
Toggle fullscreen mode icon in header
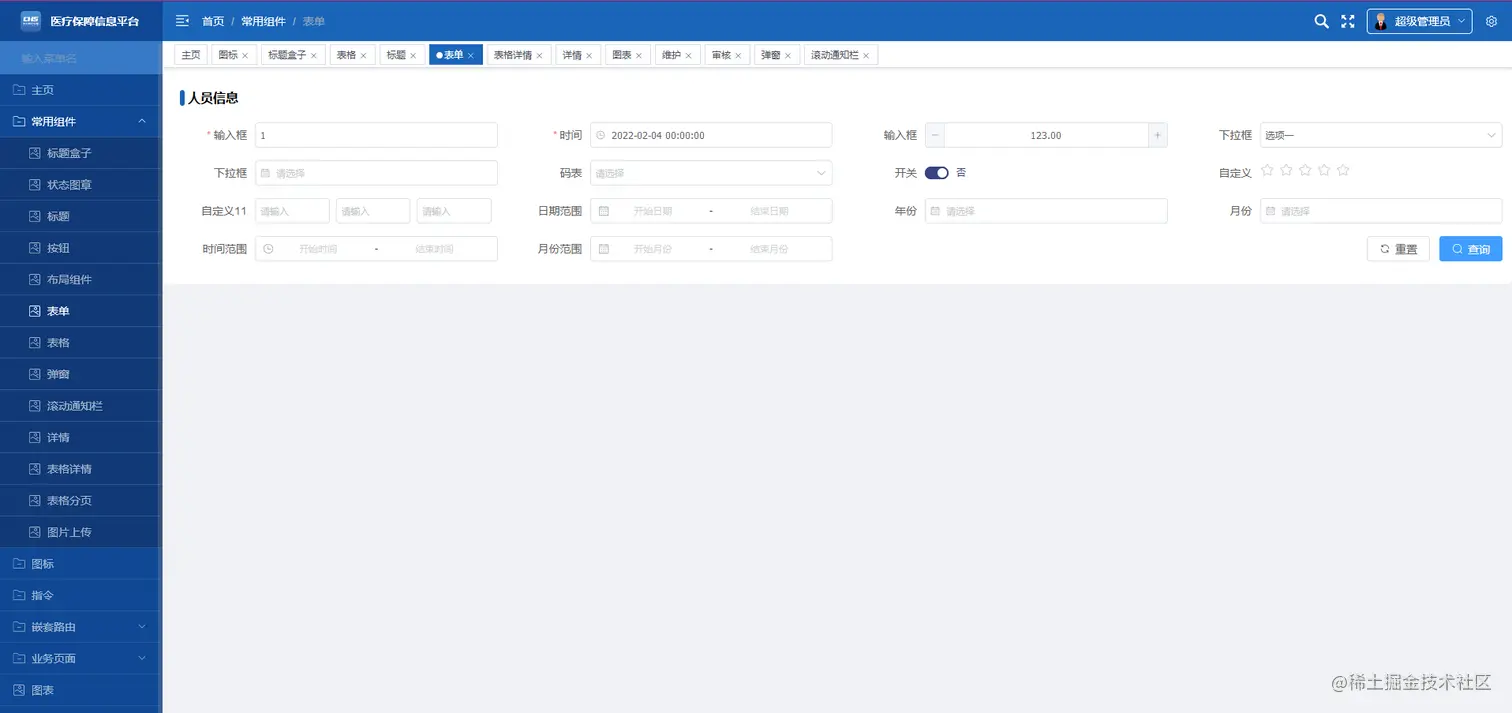pyautogui.click(x=1348, y=21)
